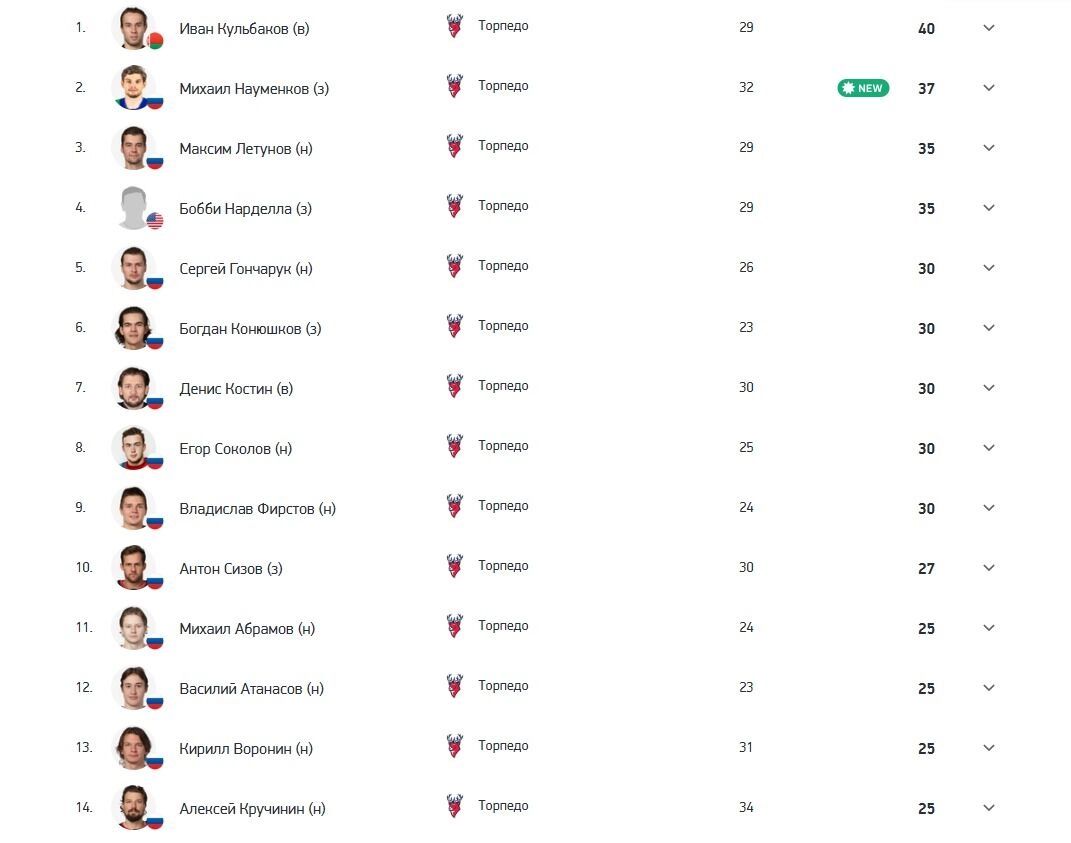The height and width of the screenshot is (843, 1071).
Task: Click Torpedo logo in Alexey Kruchinin's row
Action: point(454,807)
